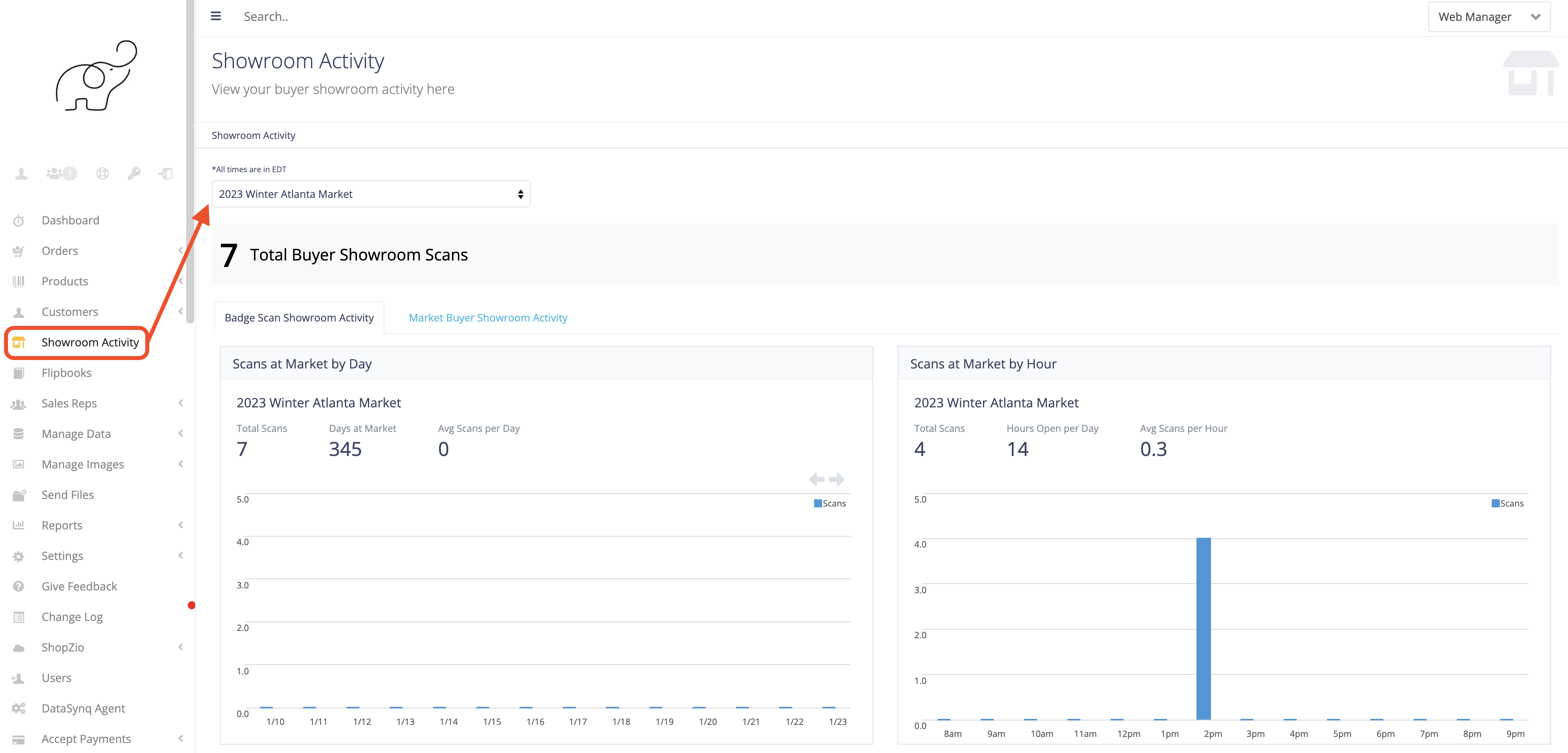Click the Settings gear icon
This screenshot has width=1568, height=753.
(x=19, y=556)
